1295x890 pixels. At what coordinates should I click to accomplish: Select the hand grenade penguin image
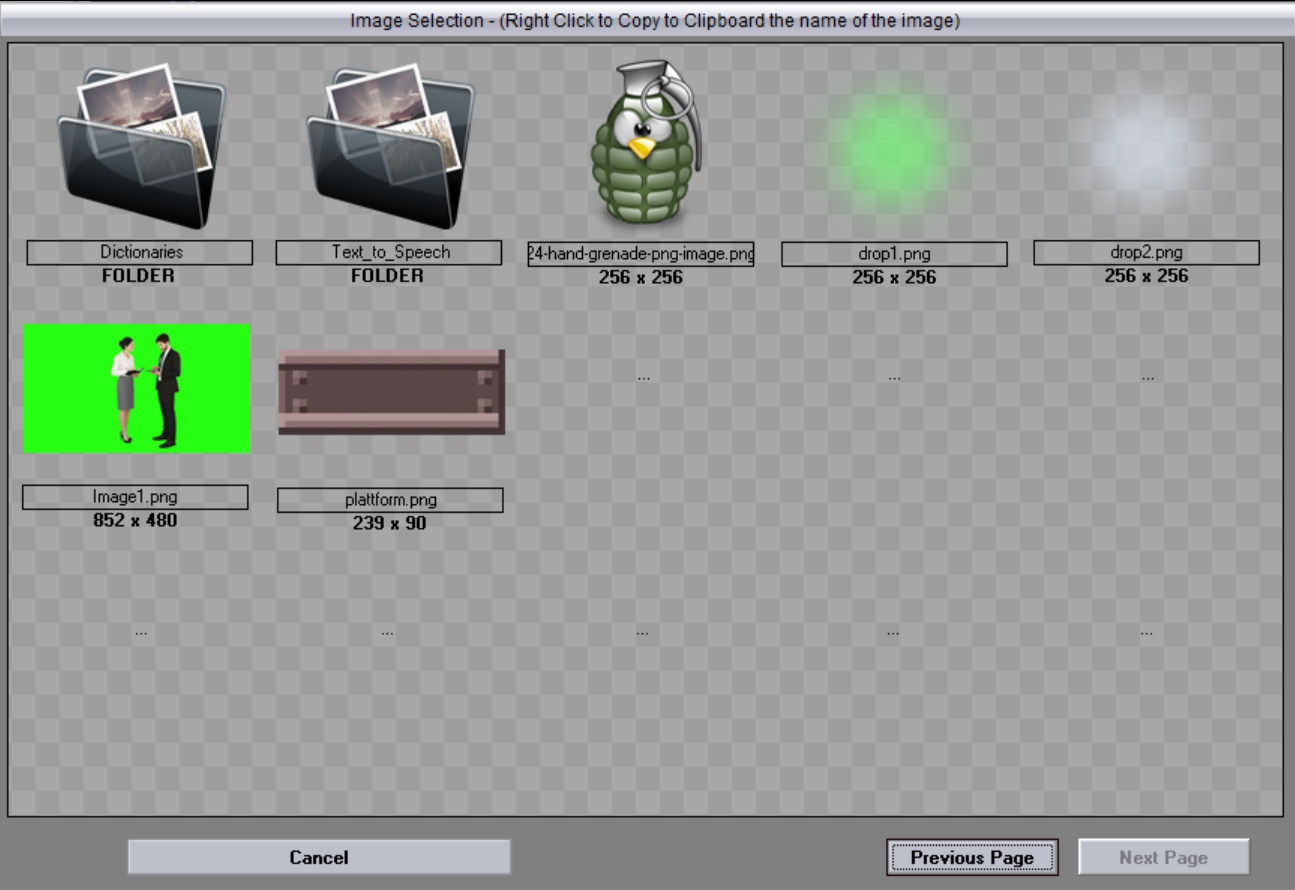point(646,144)
